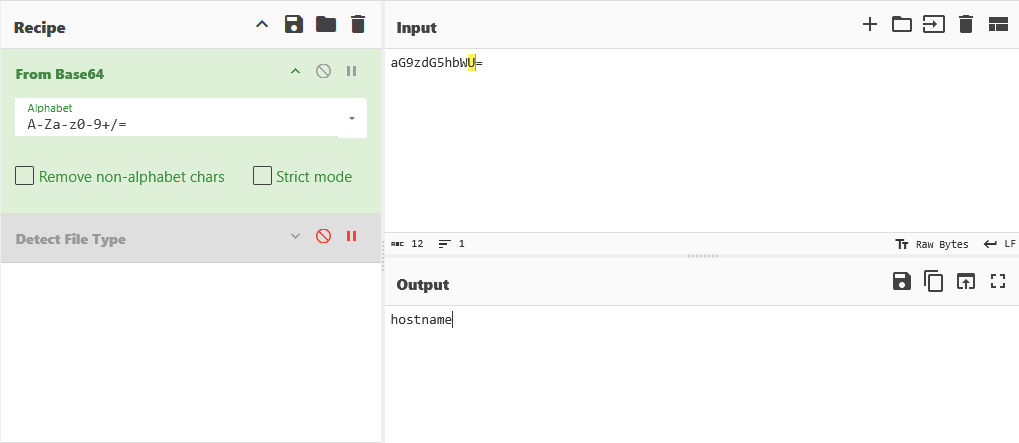Open the Alphabet dropdown
This screenshot has height=443, width=1019.
[x=351, y=118]
